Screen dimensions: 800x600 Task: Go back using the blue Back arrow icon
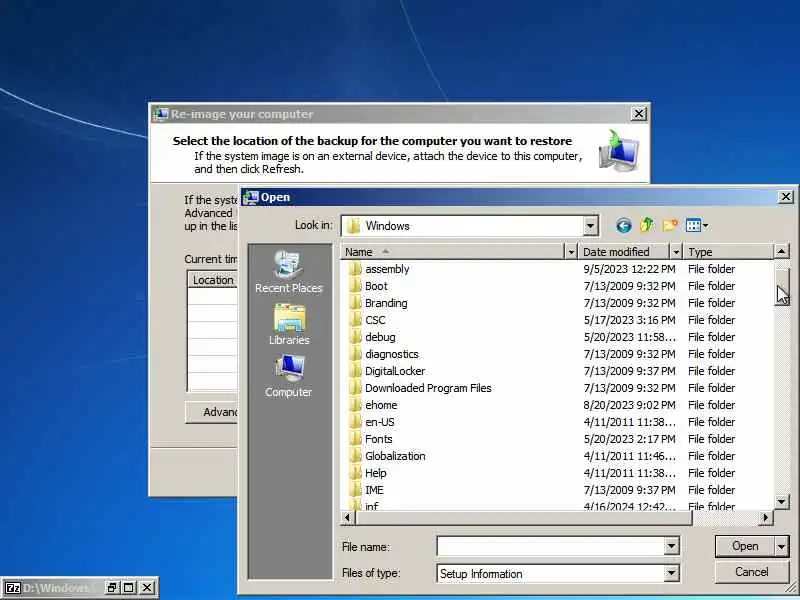point(623,225)
